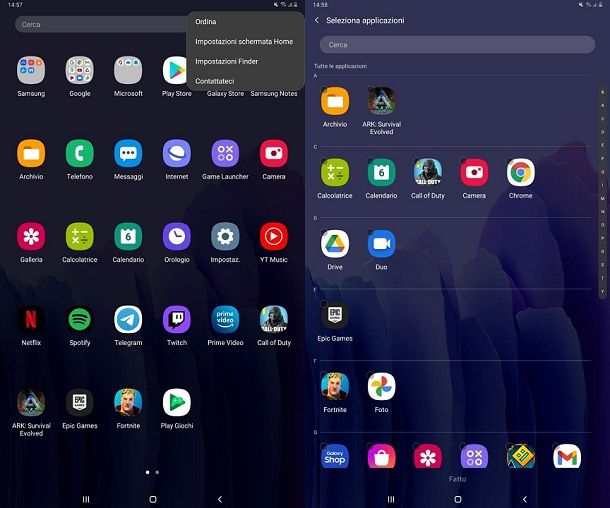This screenshot has width=610, height=508.
Task: Open Game Launcher in app drawer
Action: (x=225, y=154)
